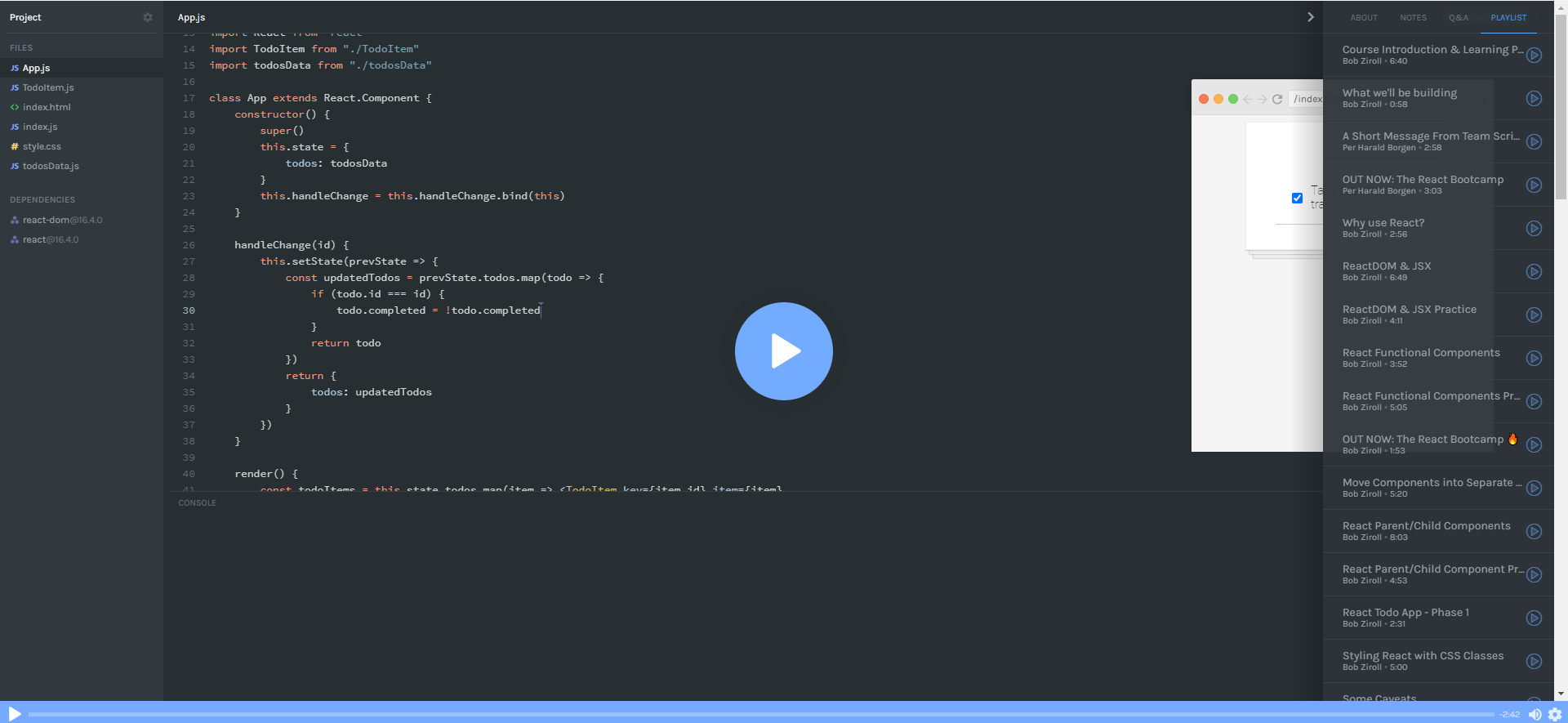This screenshot has width=1568, height=723.
Task: Click the preview browser URL field
Action: tap(1306, 99)
